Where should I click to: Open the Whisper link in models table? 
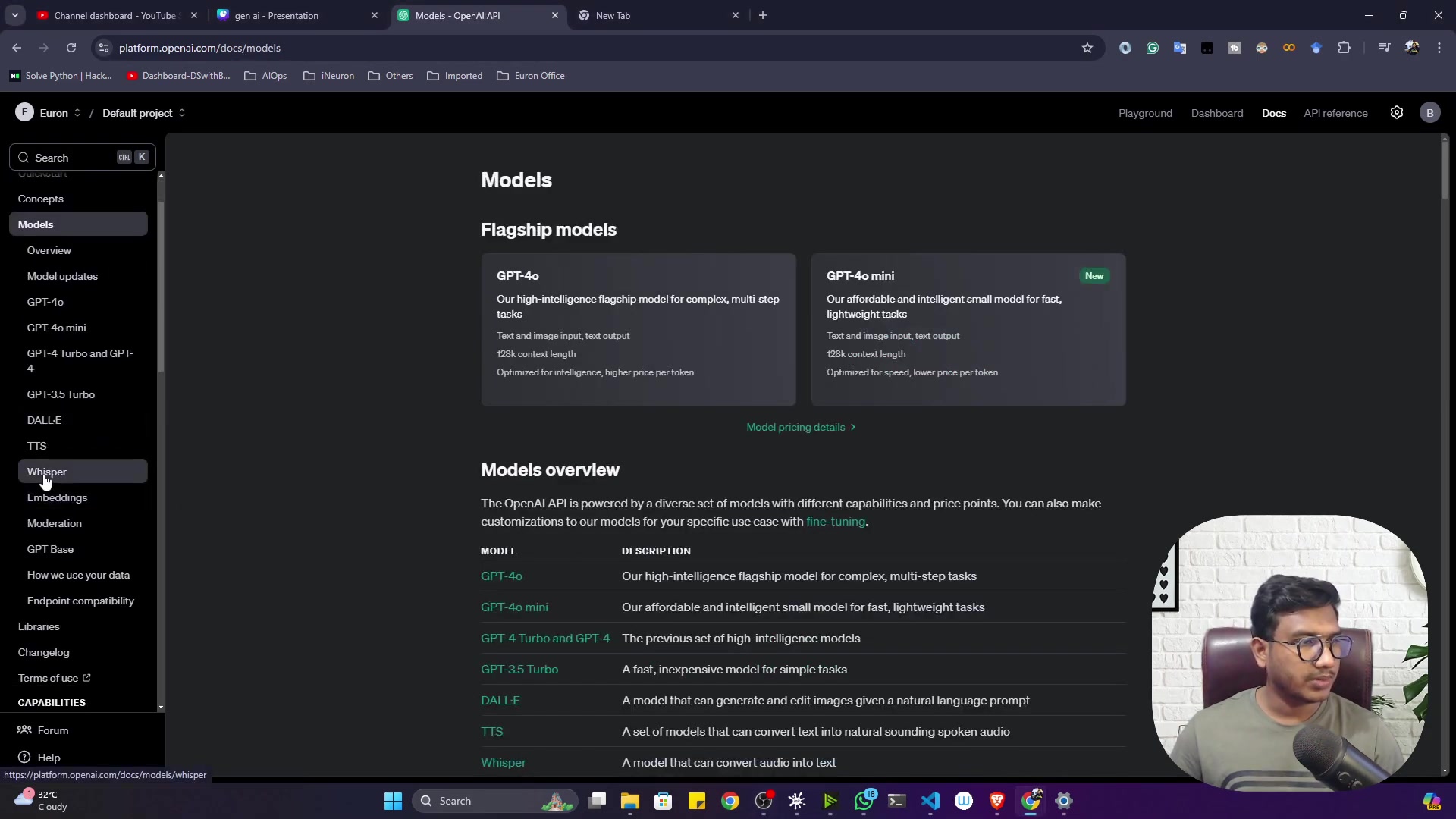coord(503,763)
